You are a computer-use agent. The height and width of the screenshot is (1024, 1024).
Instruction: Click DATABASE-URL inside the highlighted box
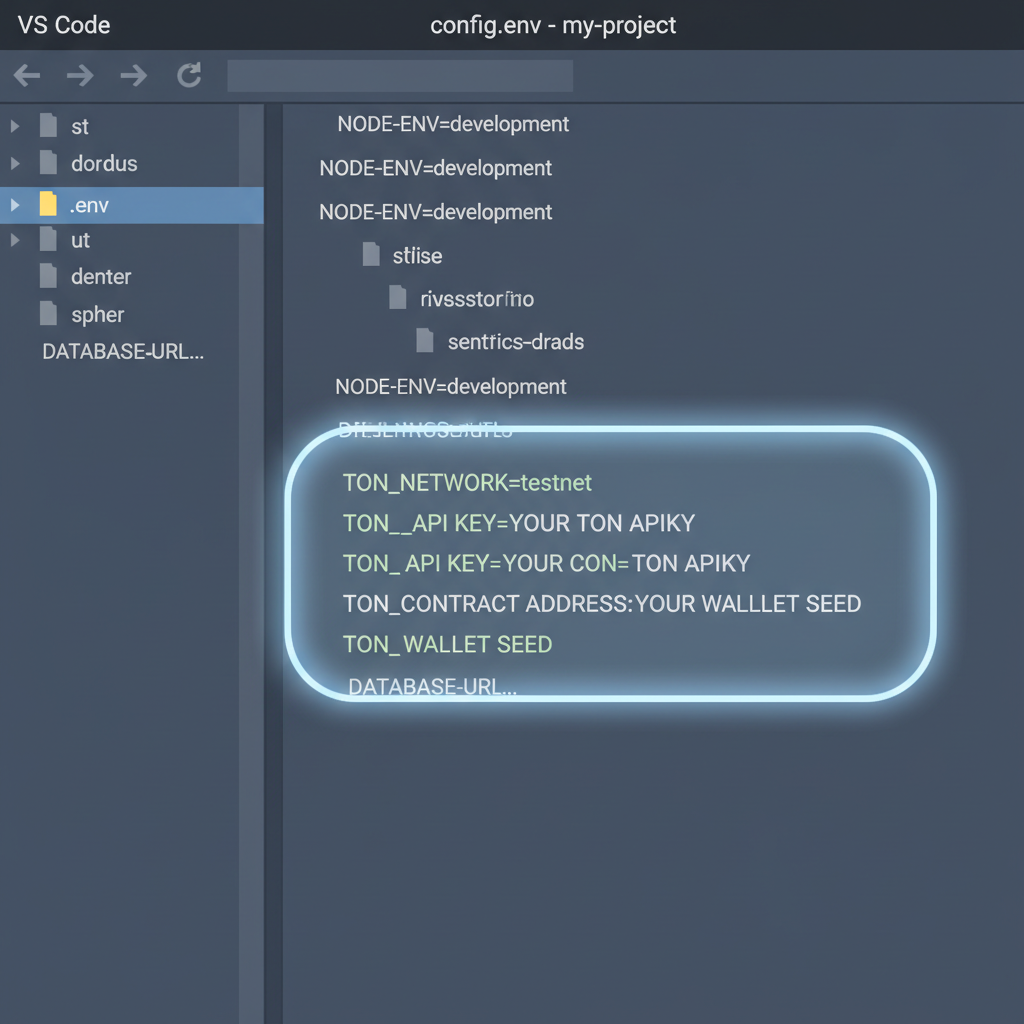[432, 686]
